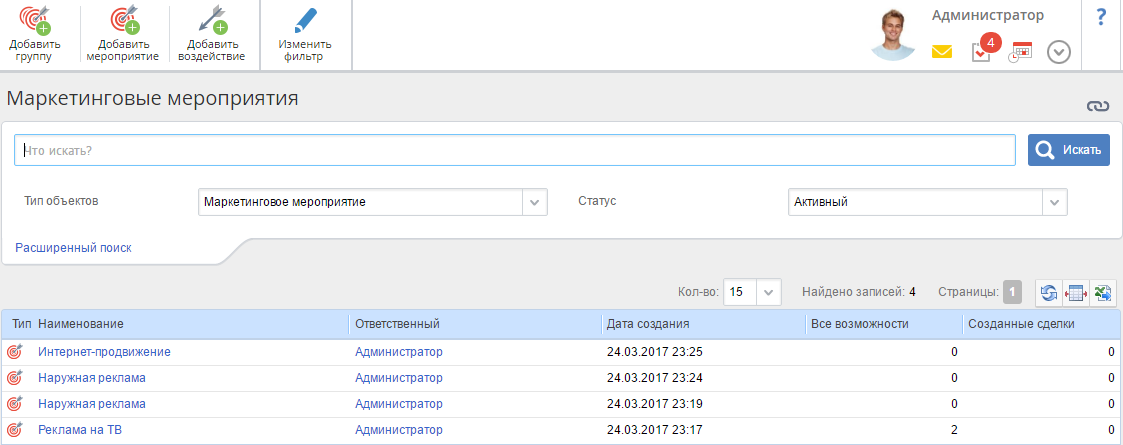Open the calendar reminders icon

[1020, 53]
